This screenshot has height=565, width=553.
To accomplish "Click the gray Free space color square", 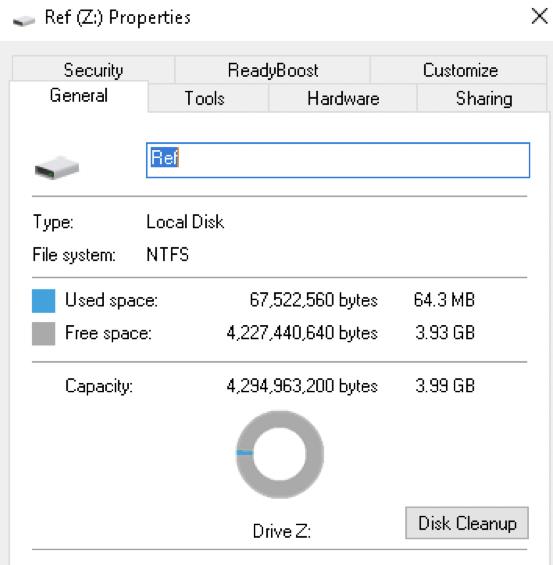I will tap(44, 334).
